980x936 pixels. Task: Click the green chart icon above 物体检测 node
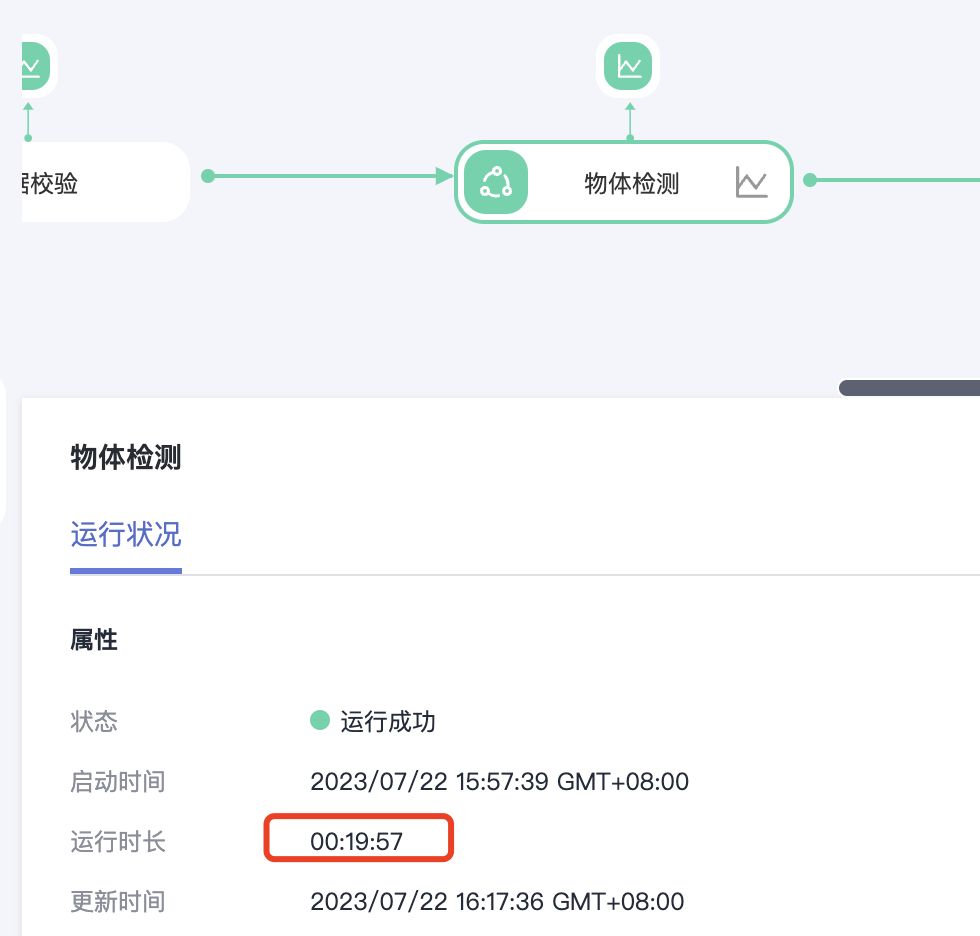[629, 67]
